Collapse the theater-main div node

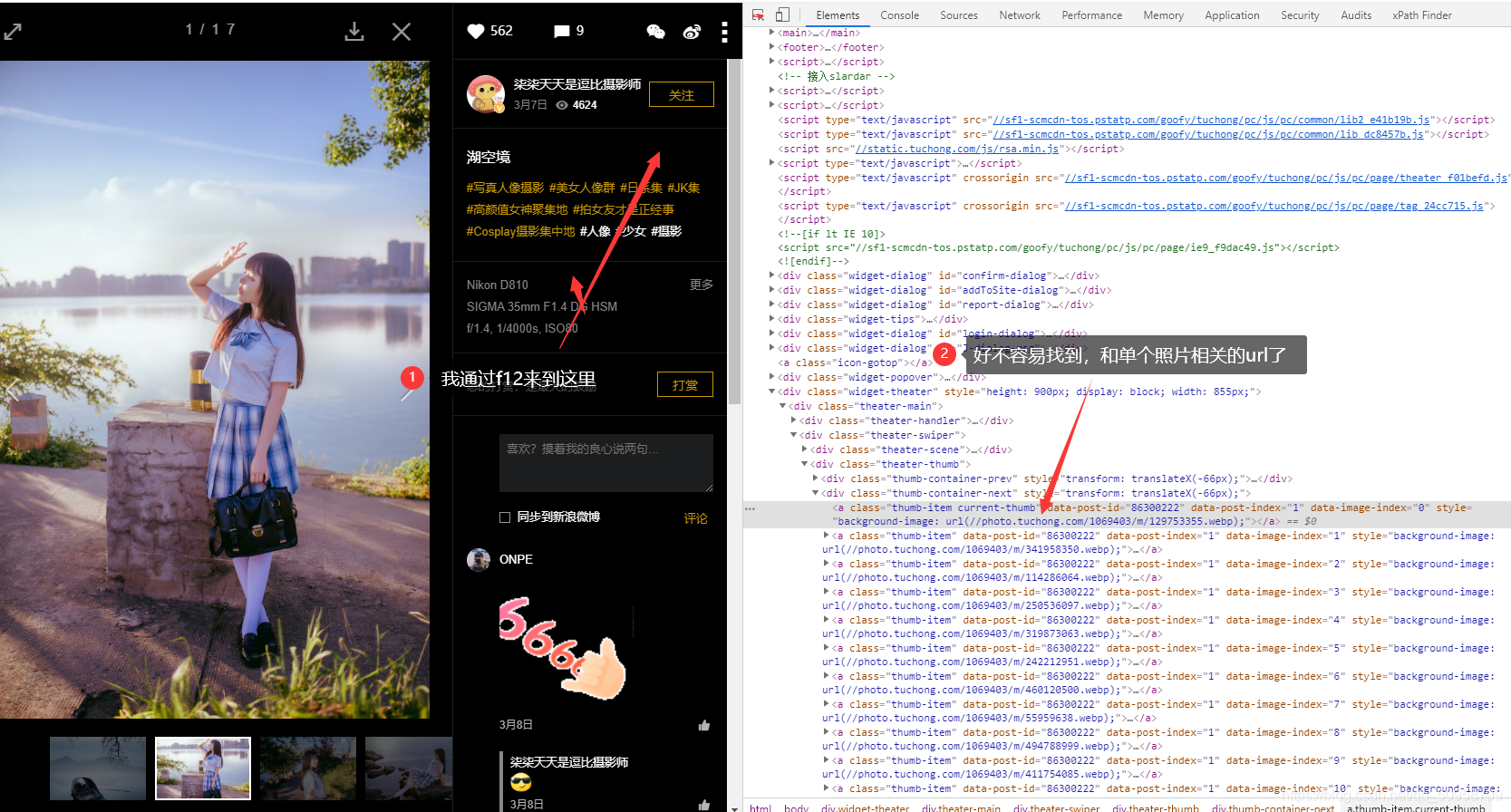[x=782, y=406]
